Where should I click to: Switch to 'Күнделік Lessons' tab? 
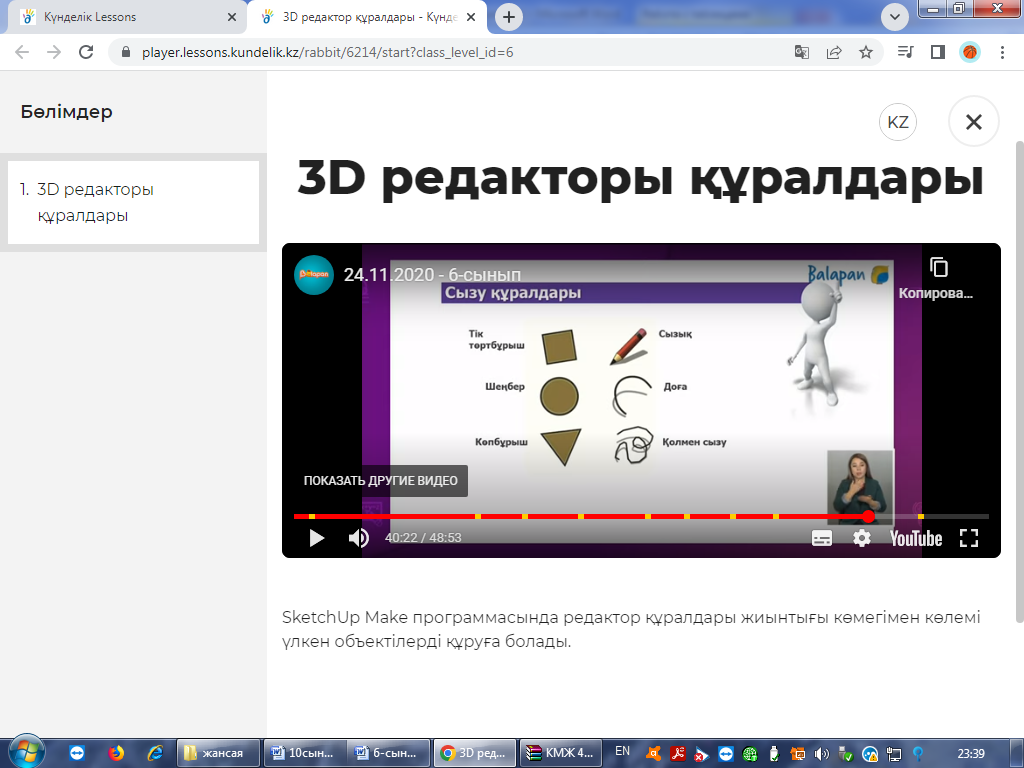tap(124, 17)
